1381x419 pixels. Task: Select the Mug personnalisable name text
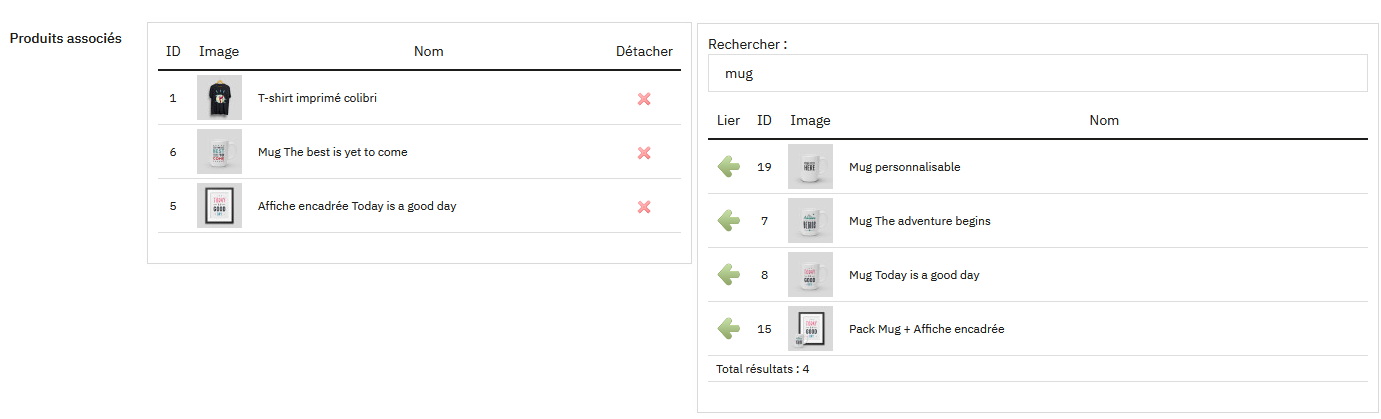tap(904, 167)
